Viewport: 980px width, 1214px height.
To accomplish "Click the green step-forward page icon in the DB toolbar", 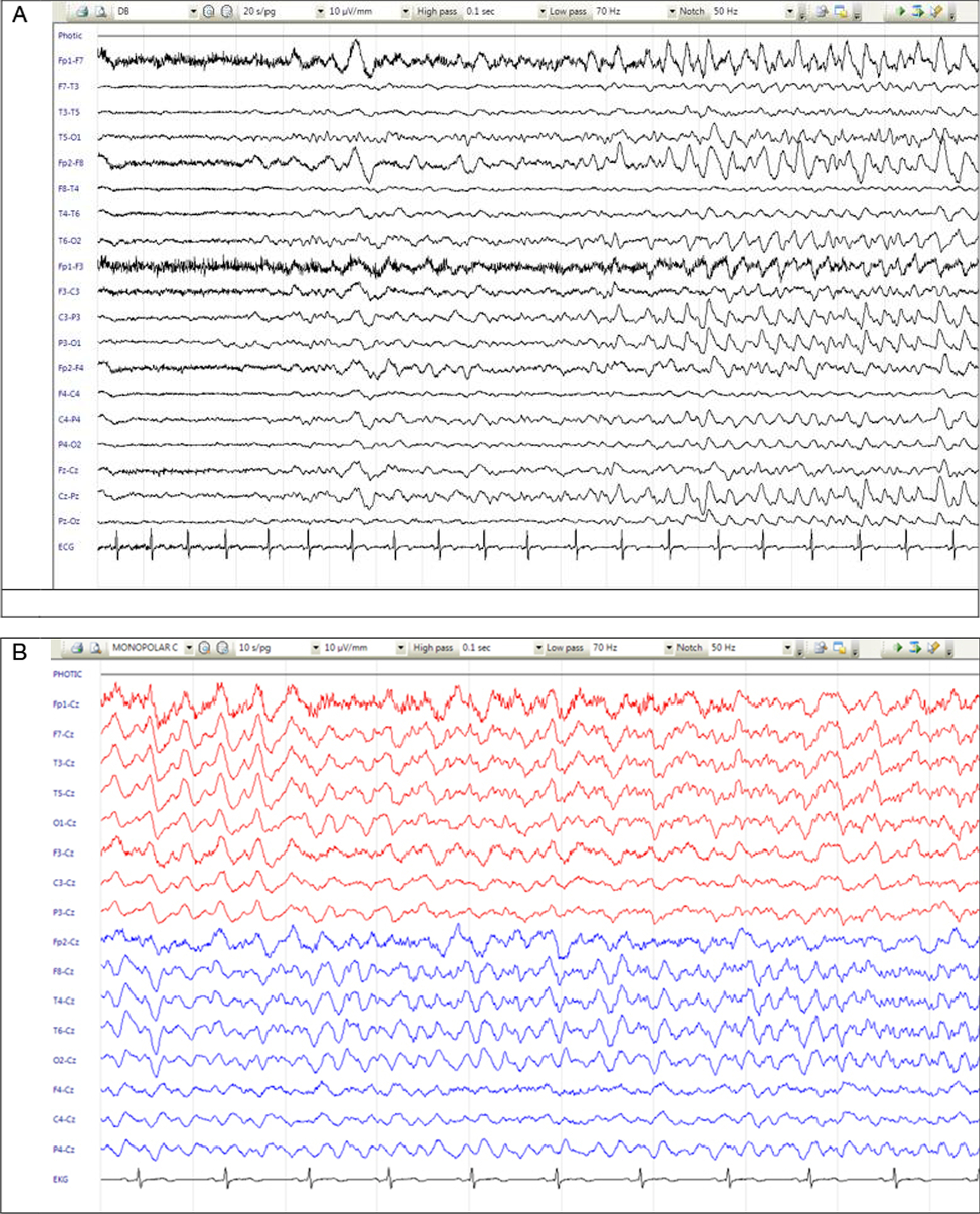I will [917, 11].
